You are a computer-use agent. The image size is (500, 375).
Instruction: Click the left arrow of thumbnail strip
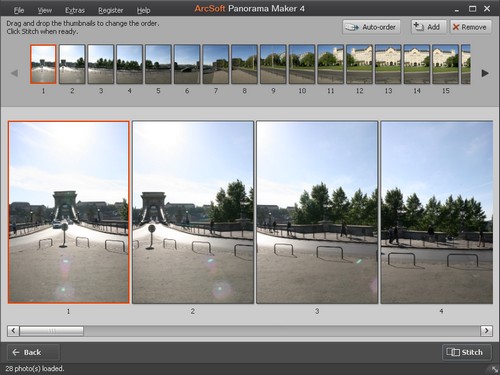pyautogui.click(x=14, y=73)
